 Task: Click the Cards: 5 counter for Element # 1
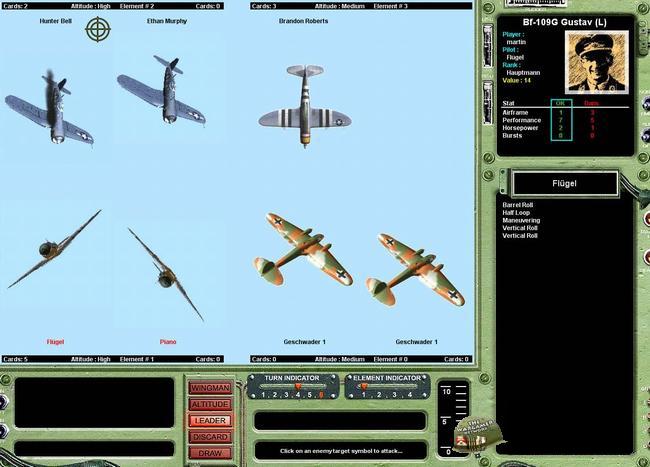(15, 359)
